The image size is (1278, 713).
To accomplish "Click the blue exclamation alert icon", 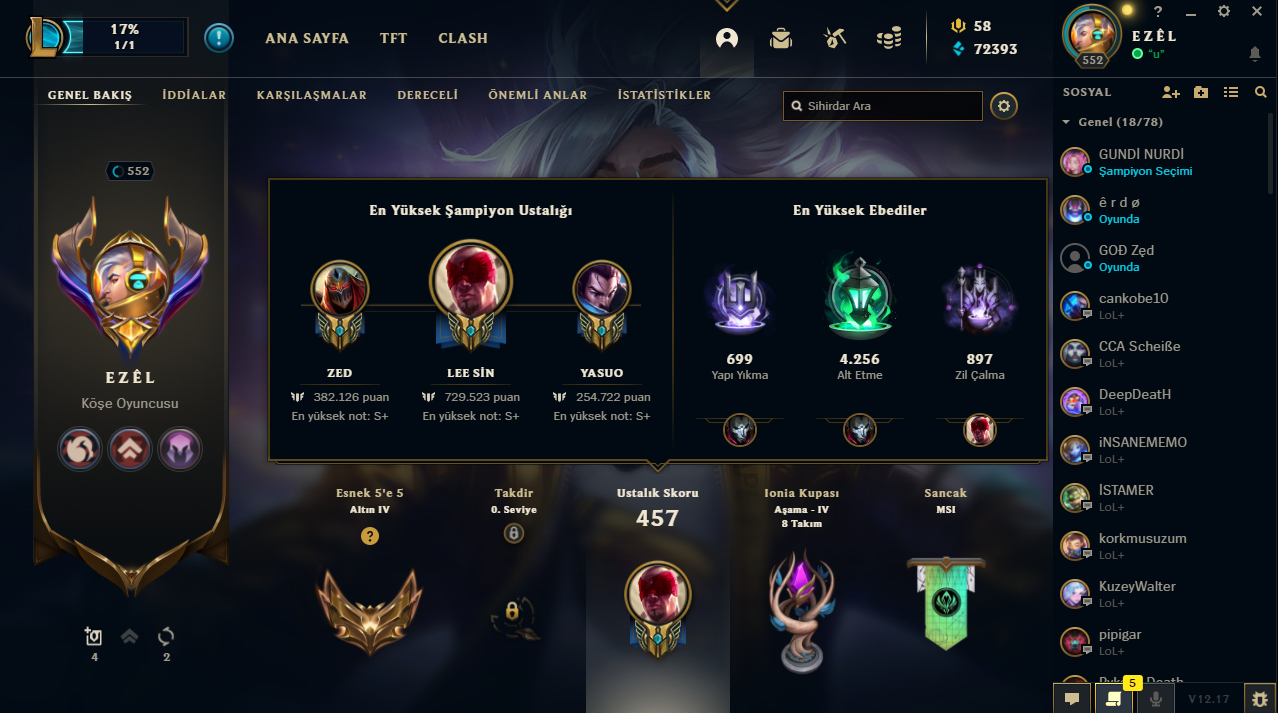I will coord(219,38).
